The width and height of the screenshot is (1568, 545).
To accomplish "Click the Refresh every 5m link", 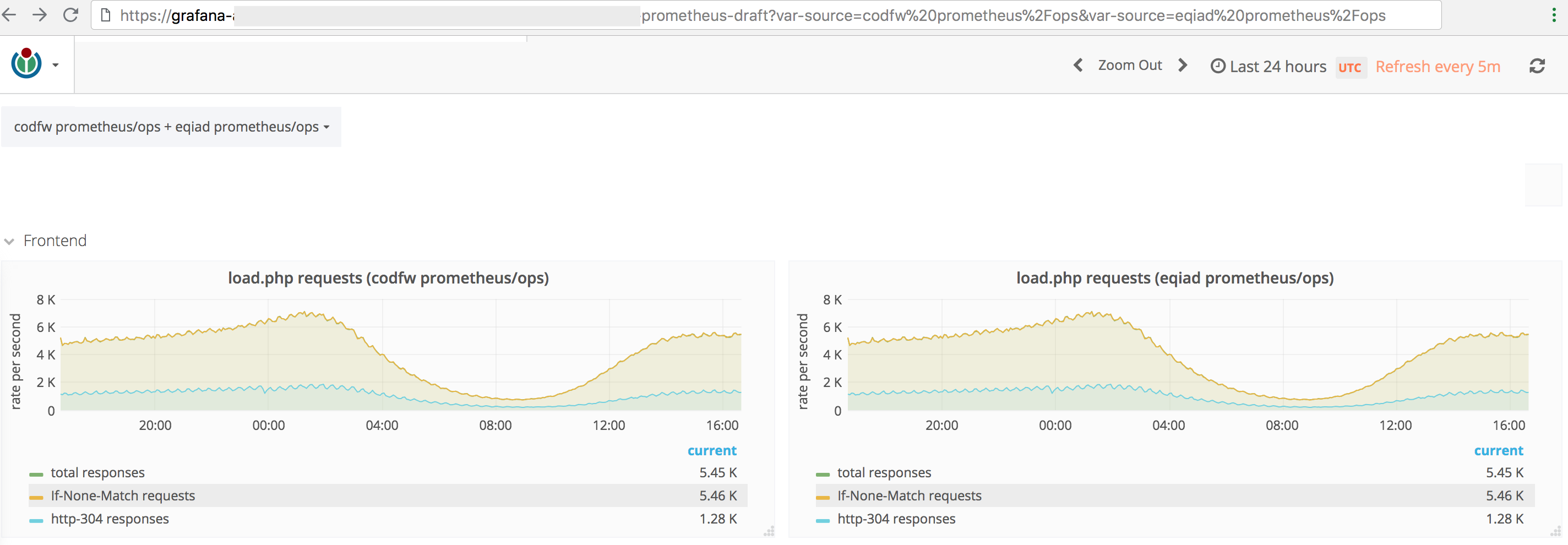I will [1438, 67].
